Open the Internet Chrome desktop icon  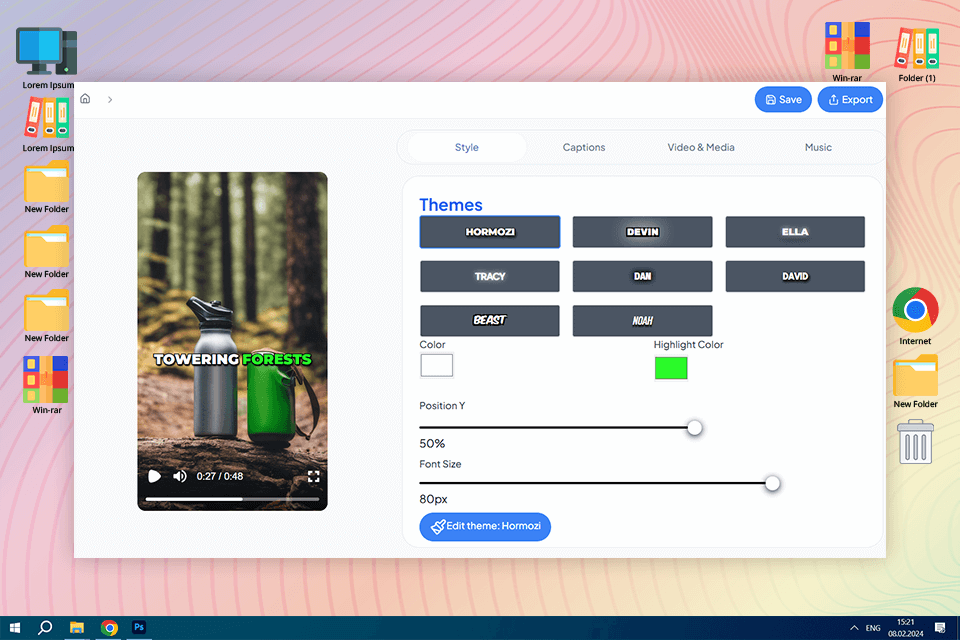(915, 316)
